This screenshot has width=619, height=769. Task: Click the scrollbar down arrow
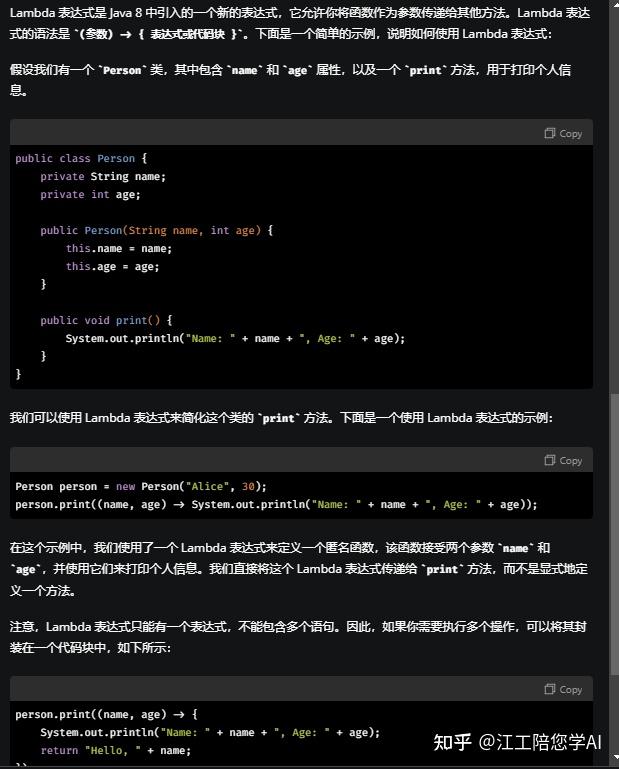(614, 758)
